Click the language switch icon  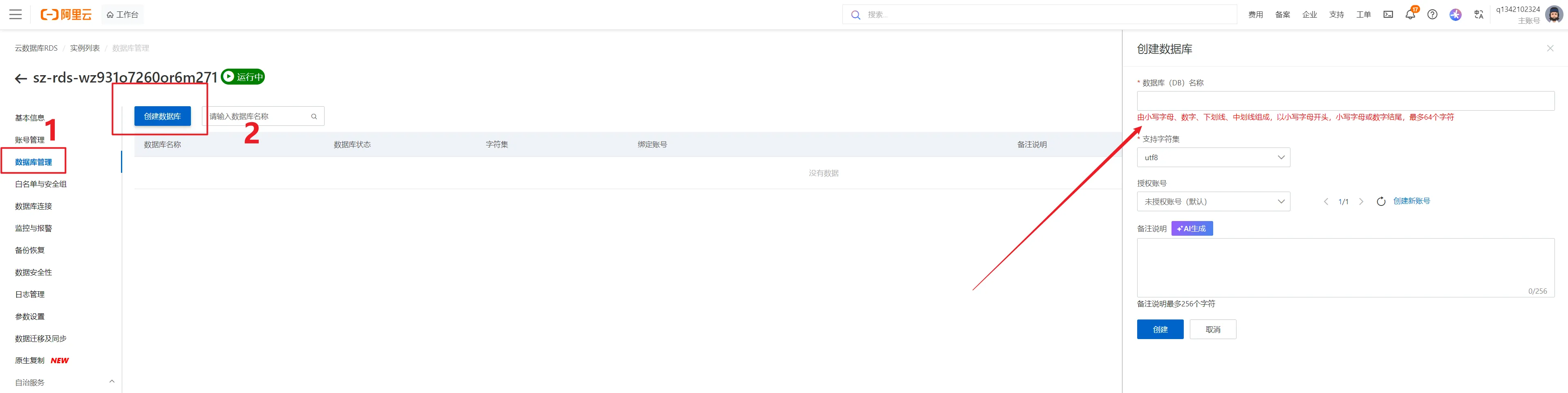(1478, 15)
